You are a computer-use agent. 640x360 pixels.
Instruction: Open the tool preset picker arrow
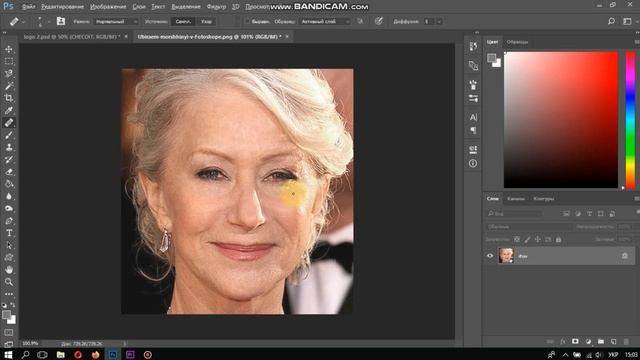[x=23, y=22]
